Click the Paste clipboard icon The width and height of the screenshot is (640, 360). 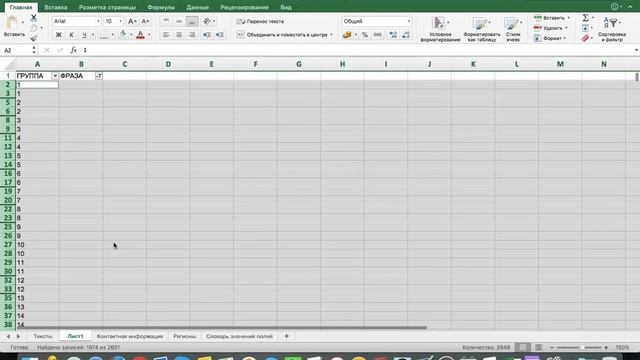[12, 23]
